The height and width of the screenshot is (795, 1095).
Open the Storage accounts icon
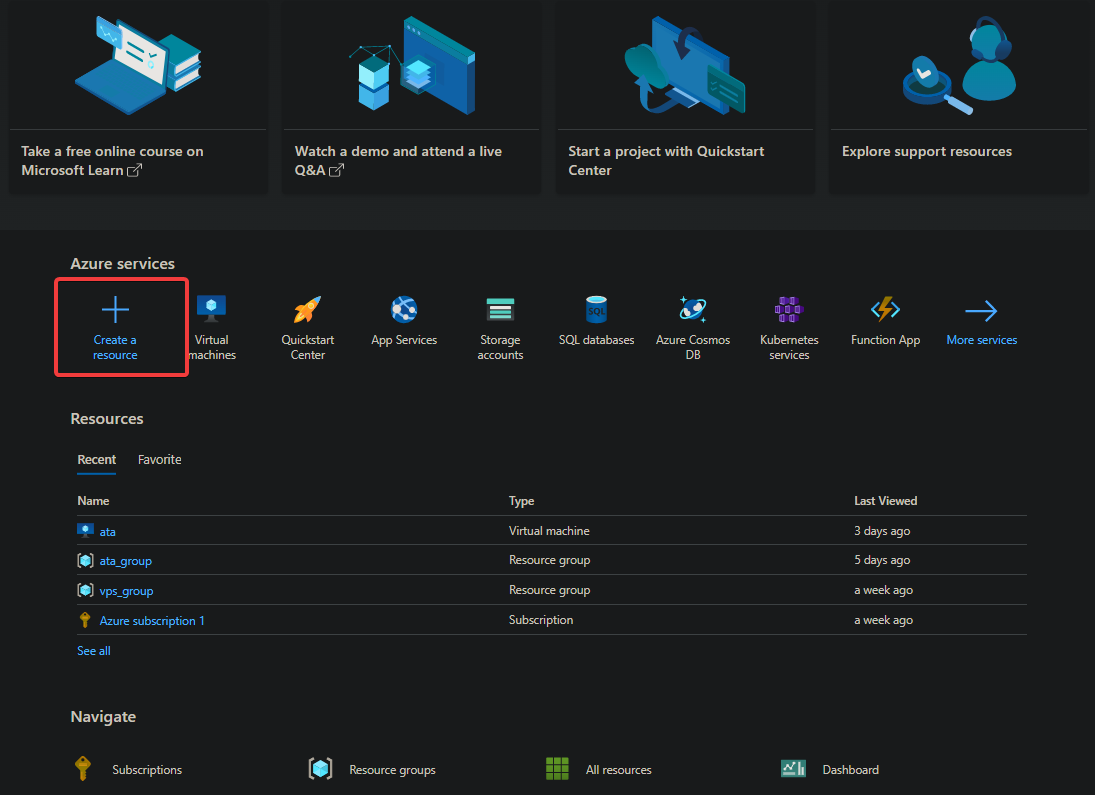[x=500, y=309]
